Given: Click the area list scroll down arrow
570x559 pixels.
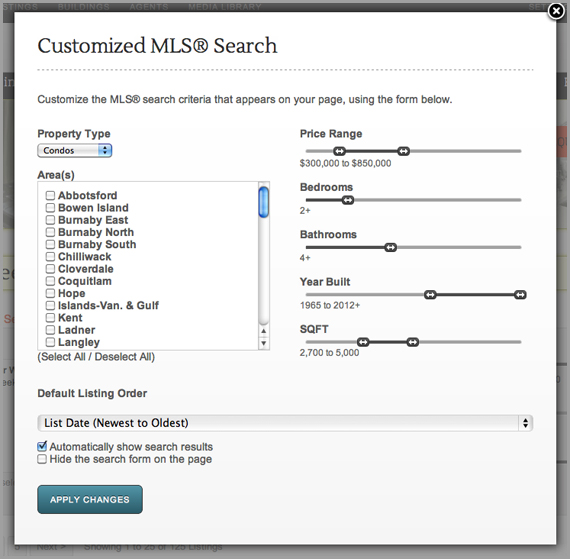Looking at the screenshot, I should pyautogui.click(x=264, y=343).
